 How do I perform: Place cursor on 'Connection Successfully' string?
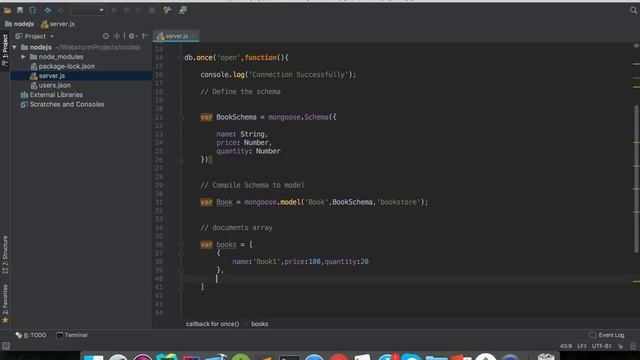(298, 75)
